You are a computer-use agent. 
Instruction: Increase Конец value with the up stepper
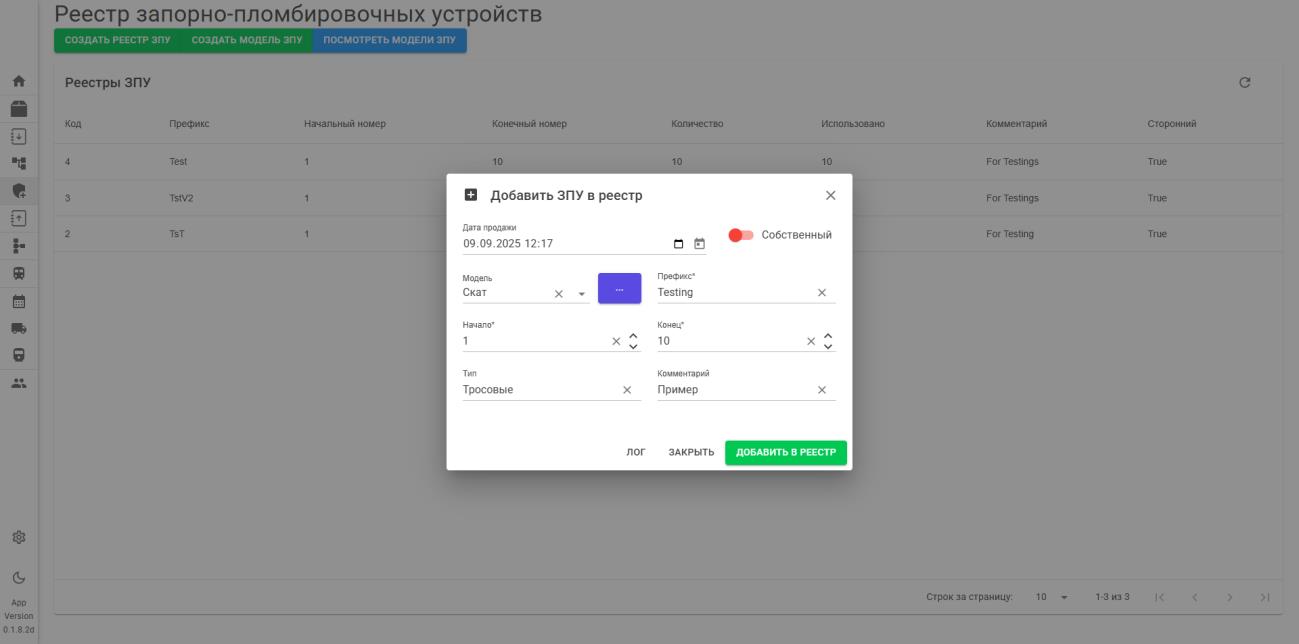coord(828,337)
